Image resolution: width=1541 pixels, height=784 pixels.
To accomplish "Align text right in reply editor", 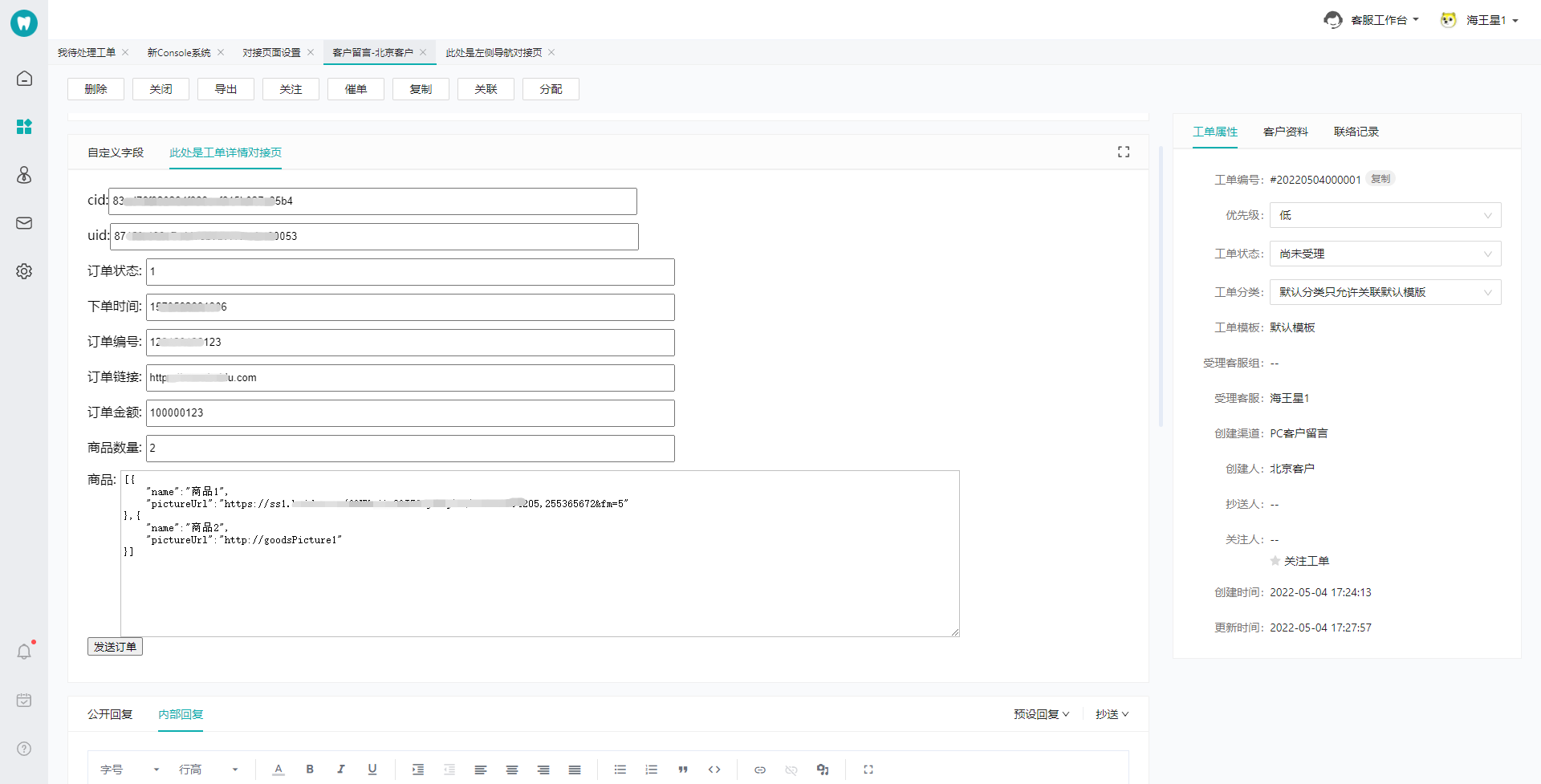I will click(x=543, y=770).
